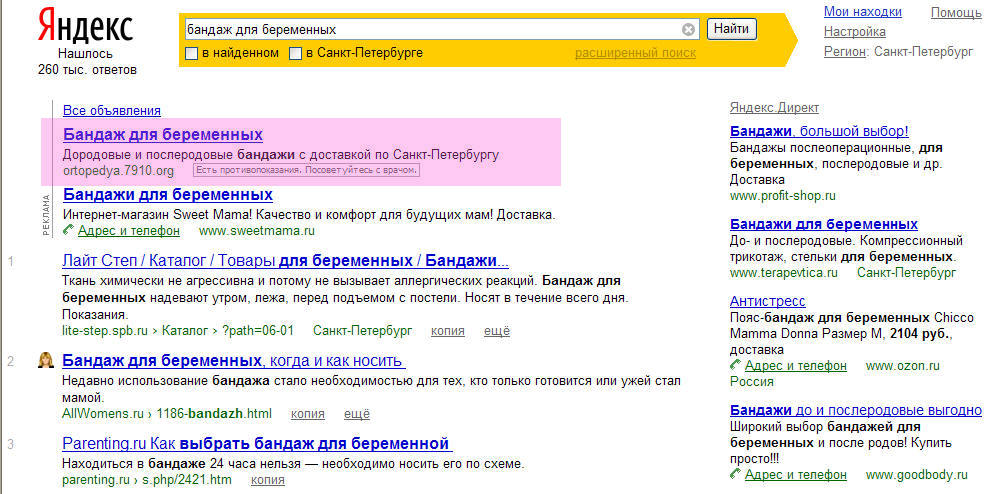Clear the search query with the X icon
Image resolution: width=997 pixels, height=494 pixels.
pyautogui.click(x=689, y=30)
